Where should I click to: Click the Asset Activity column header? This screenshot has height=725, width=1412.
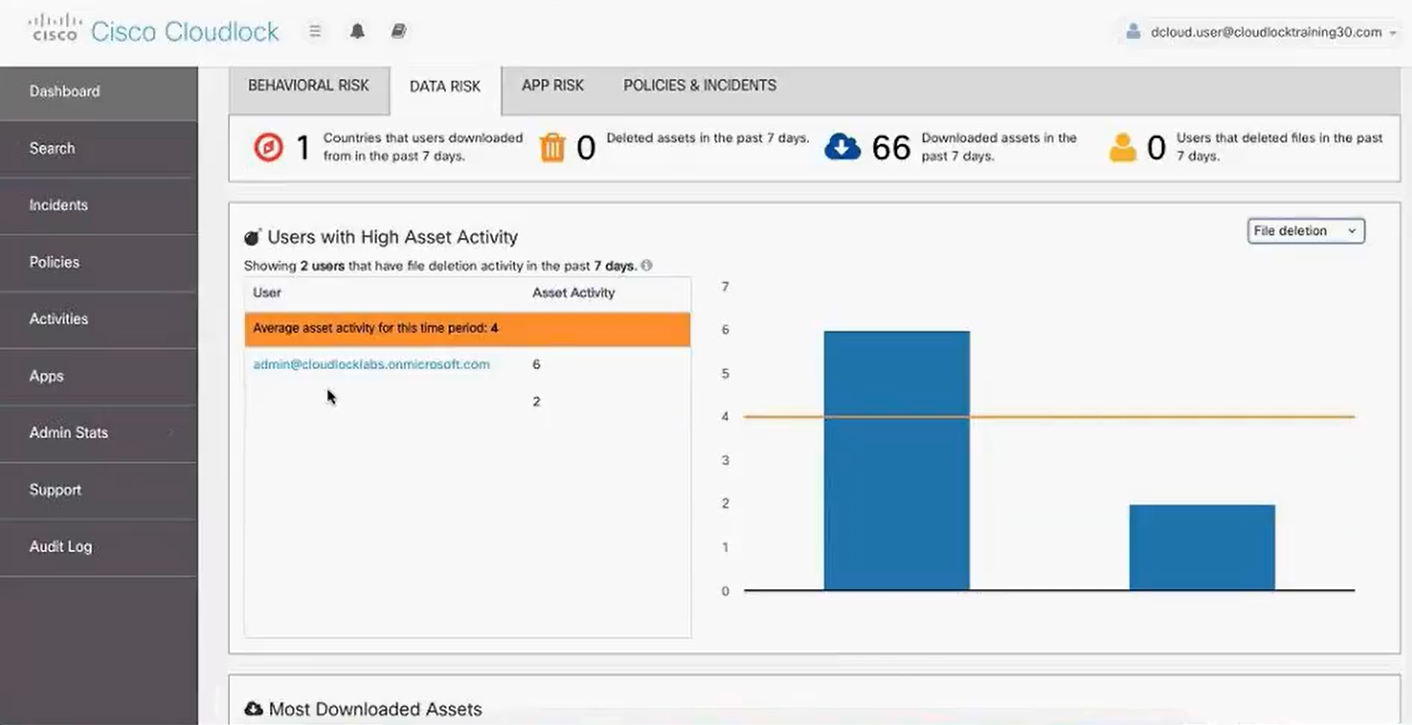[x=573, y=293]
